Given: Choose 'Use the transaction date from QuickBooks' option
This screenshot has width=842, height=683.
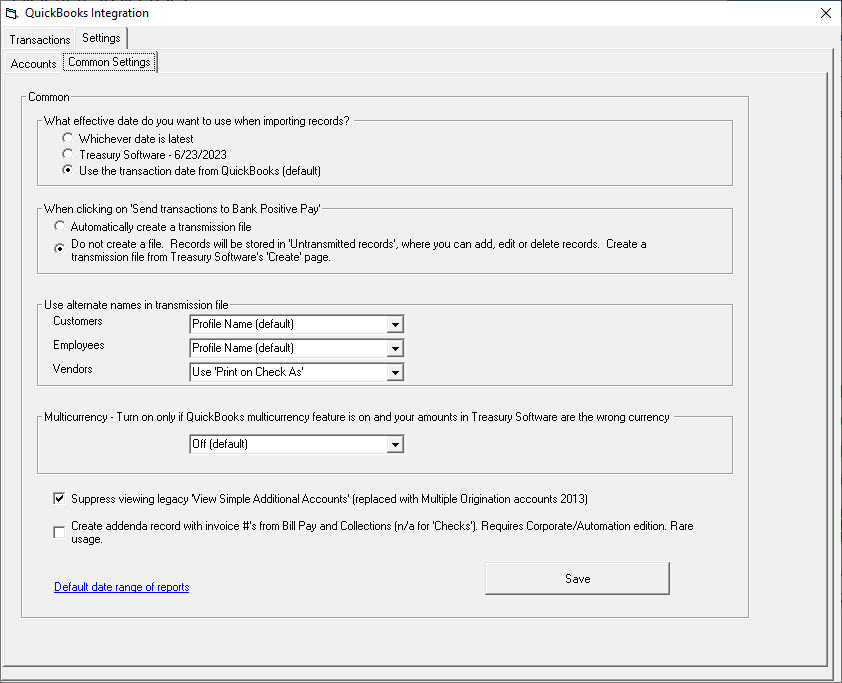Looking at the screenshot, I should click(x=67, y=170).
